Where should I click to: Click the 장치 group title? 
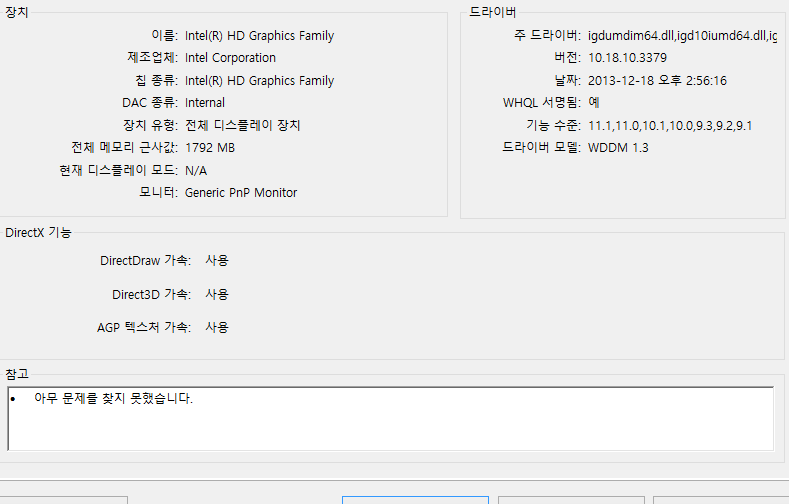(17, 12)
